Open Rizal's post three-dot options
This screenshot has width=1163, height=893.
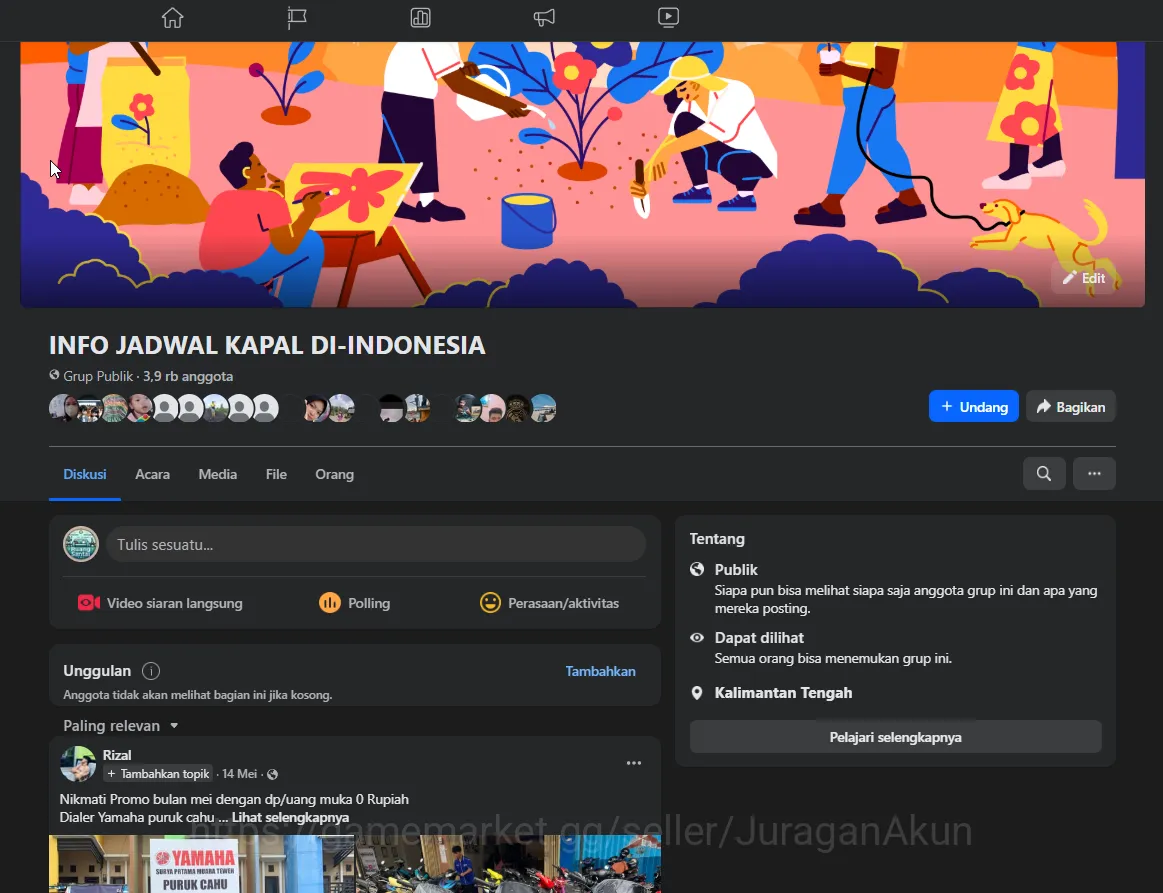coord(633,763)
